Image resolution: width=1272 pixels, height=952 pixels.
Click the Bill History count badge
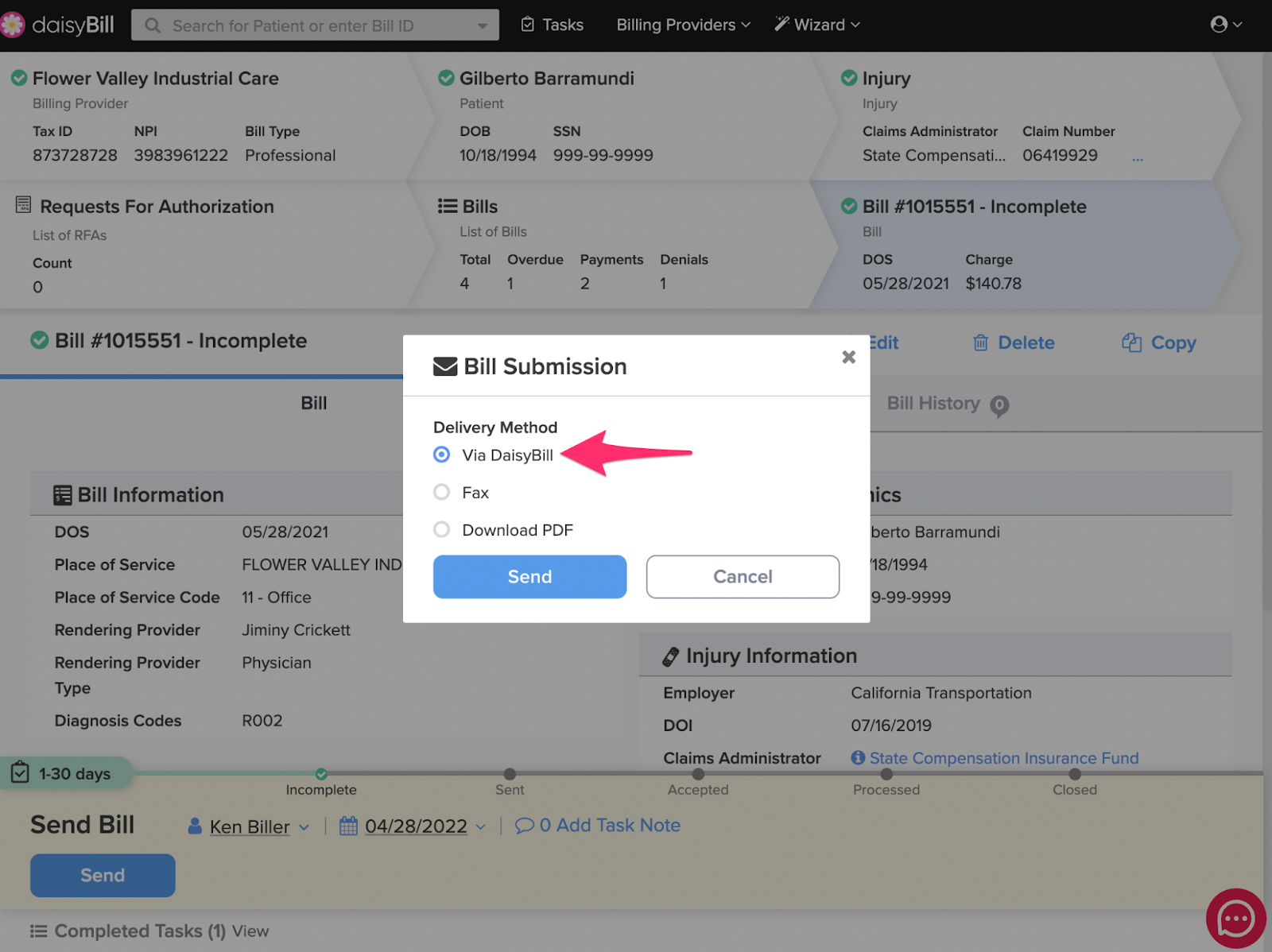[999, 406]
